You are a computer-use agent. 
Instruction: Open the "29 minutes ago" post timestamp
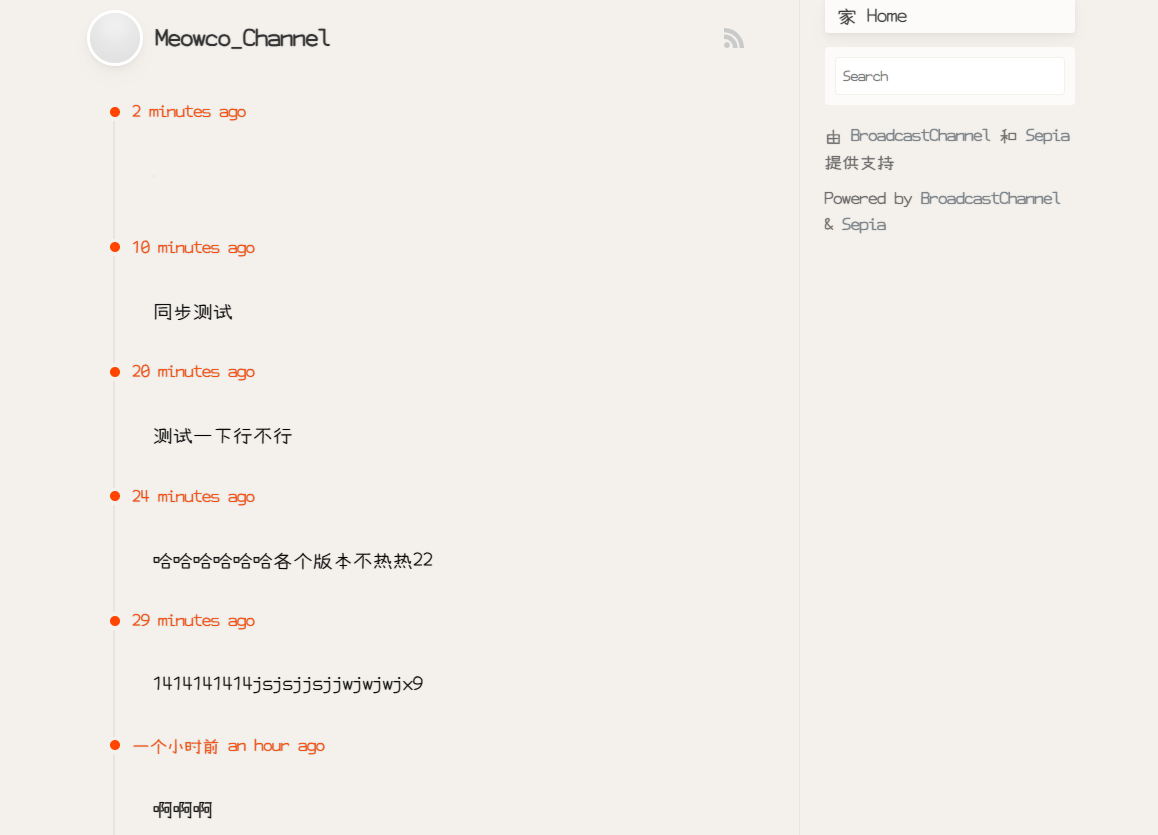point(193,621)
